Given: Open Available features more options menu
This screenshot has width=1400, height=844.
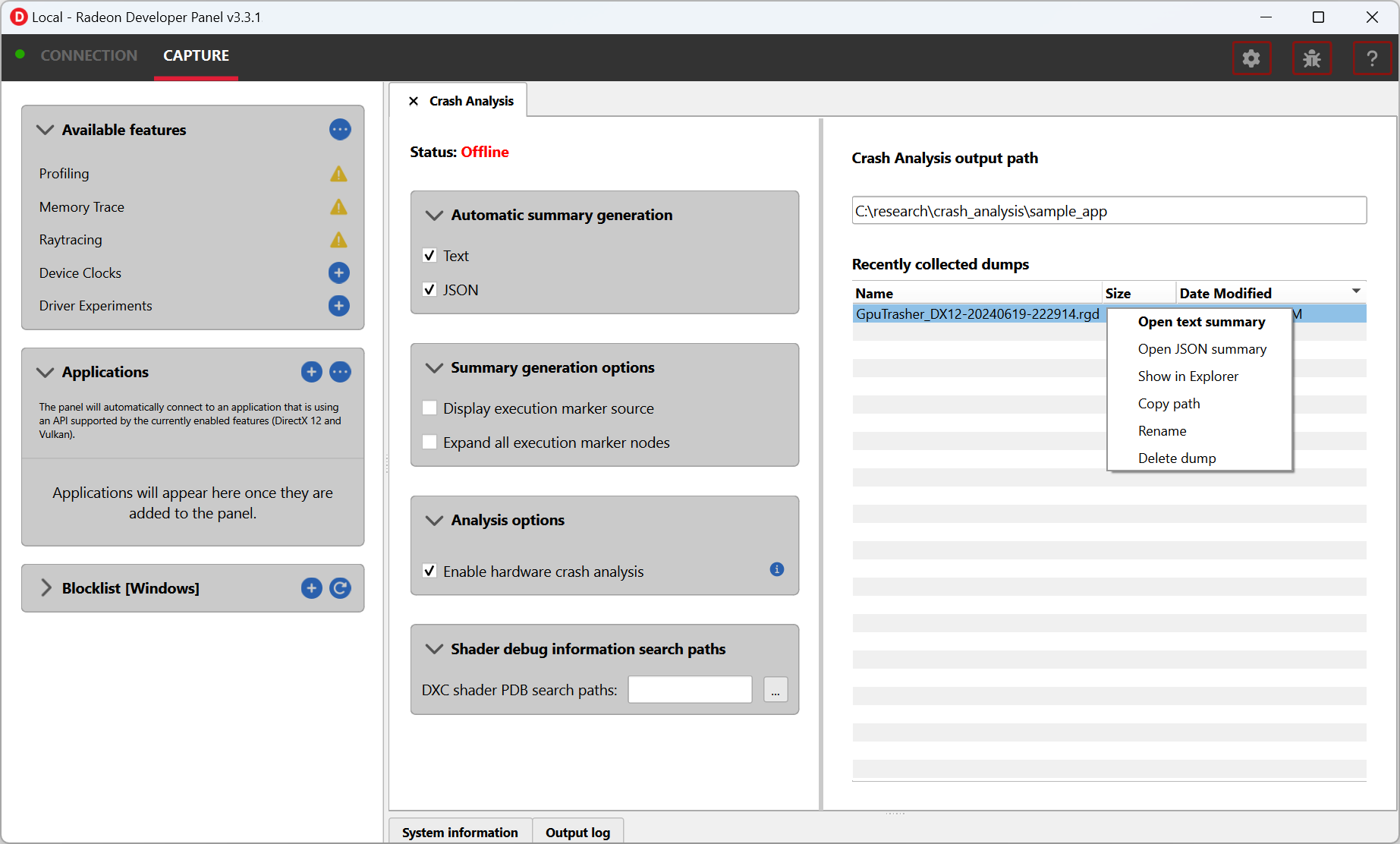Looking at the screenshot, I should point(340,130).
